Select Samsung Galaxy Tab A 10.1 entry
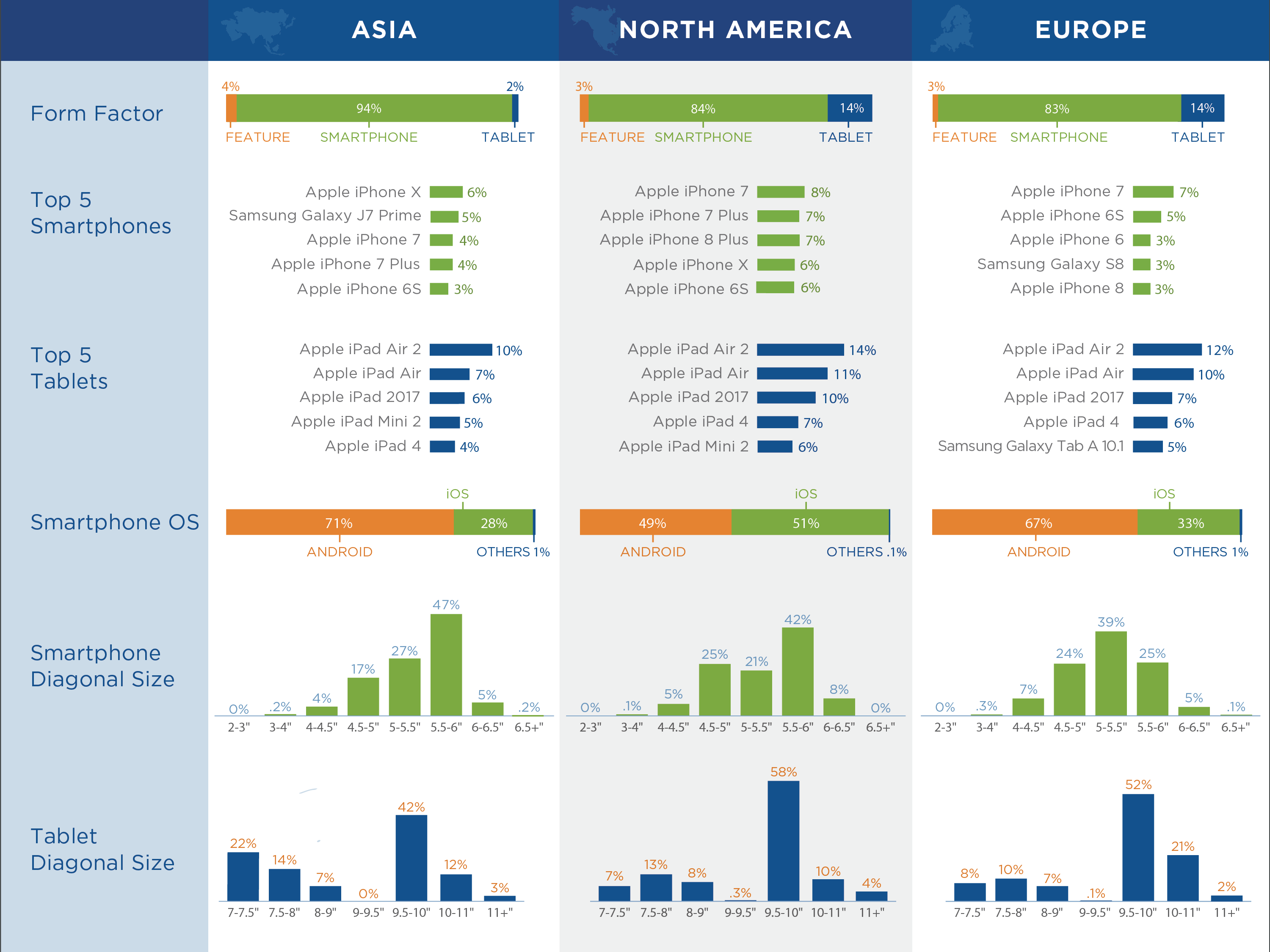This screenshot has width=1270, height=952. pyautogui.click(x=1030, y=446)
